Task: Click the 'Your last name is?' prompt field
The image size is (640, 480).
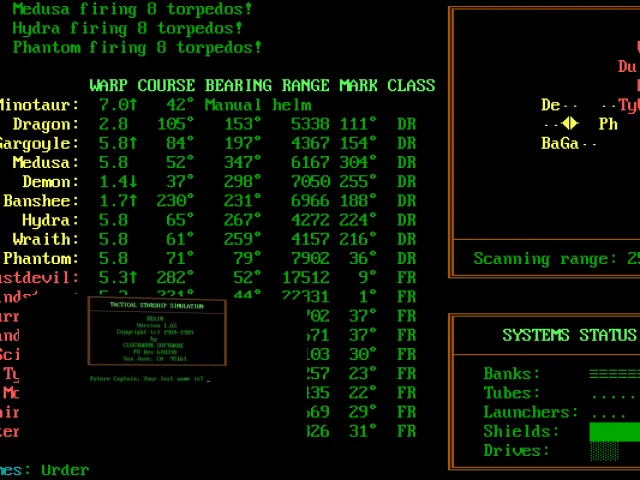Action: click(x=150, y=379)
